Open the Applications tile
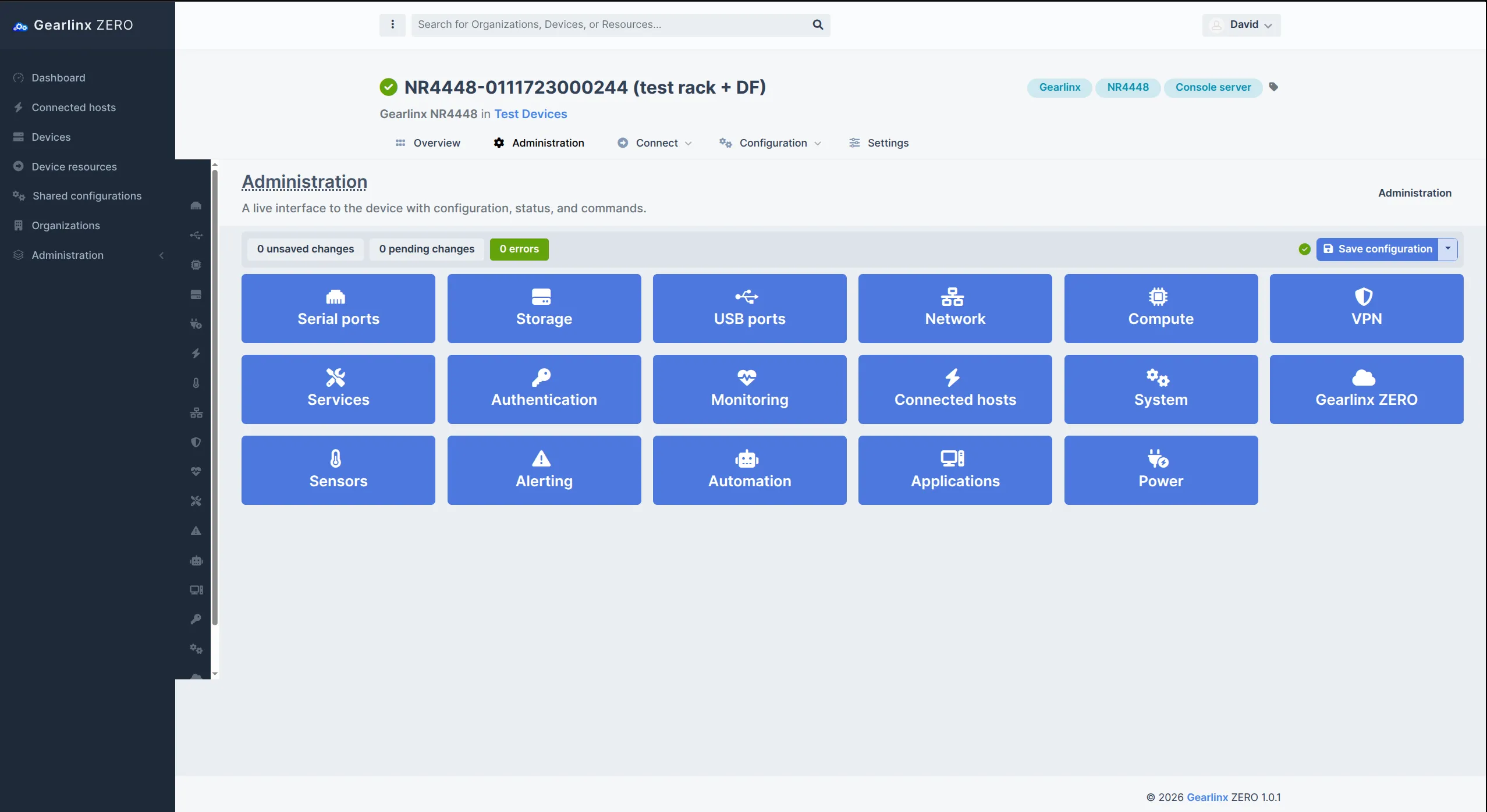Screen dimensions: 1487x812 coord(955,470)
